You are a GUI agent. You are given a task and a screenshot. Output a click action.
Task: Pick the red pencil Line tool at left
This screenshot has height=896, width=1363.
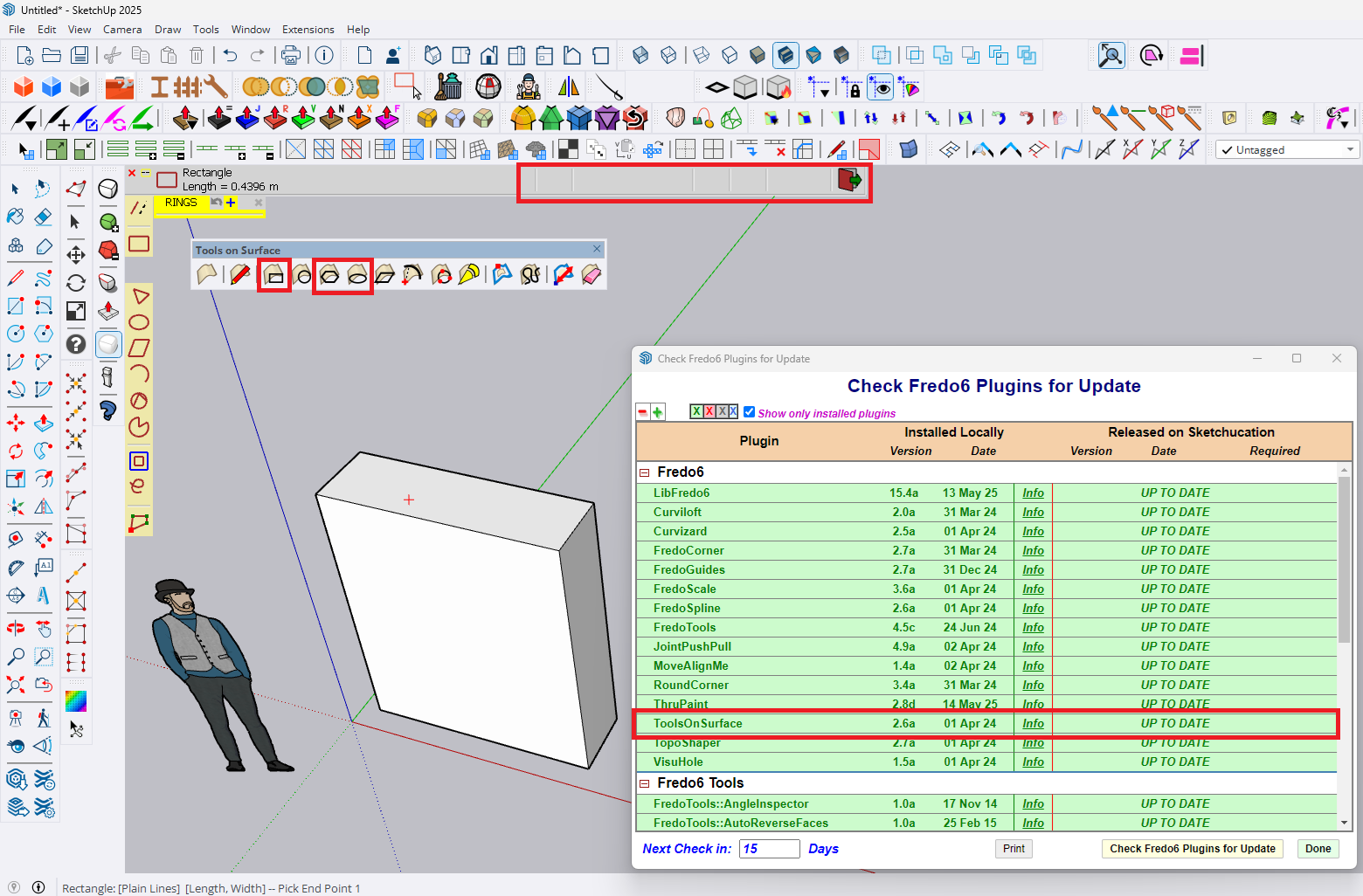pos(16,278)
